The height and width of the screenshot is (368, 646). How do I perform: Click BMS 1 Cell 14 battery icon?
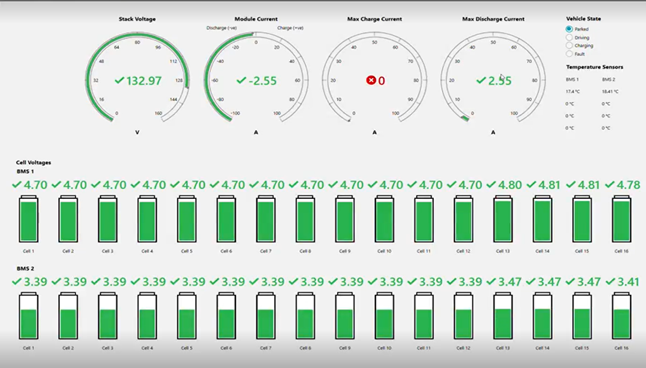point(543,219)
